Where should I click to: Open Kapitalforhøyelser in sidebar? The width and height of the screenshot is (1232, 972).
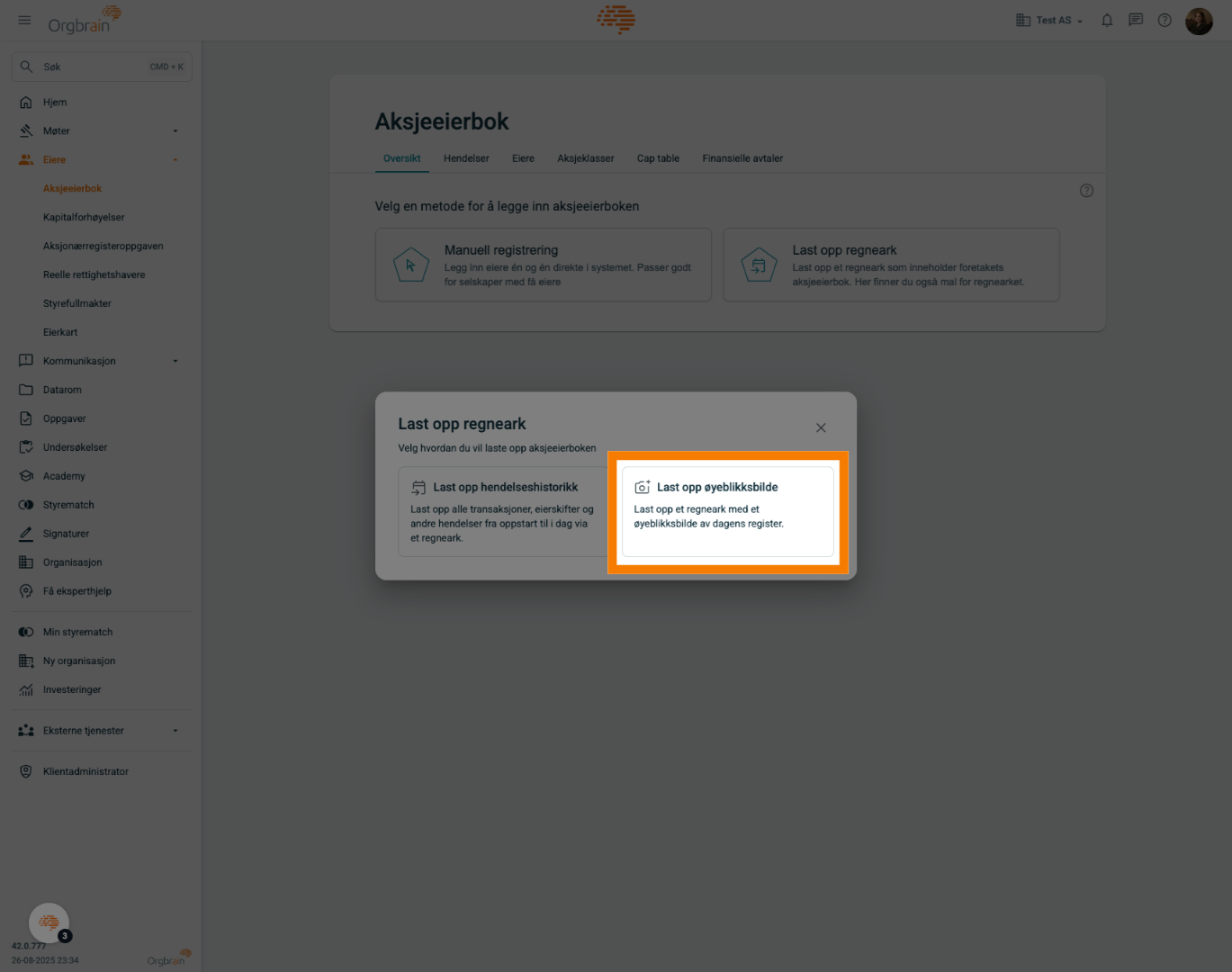pos(84,218)
